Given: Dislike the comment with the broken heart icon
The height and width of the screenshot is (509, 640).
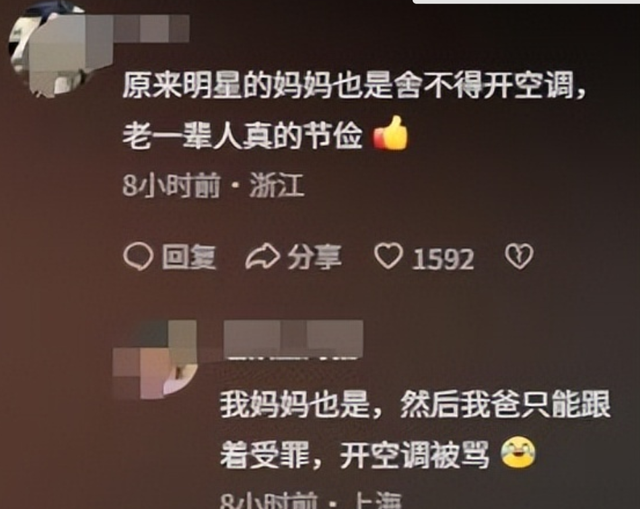Looking at the screenshot, I should click(519, 256).
